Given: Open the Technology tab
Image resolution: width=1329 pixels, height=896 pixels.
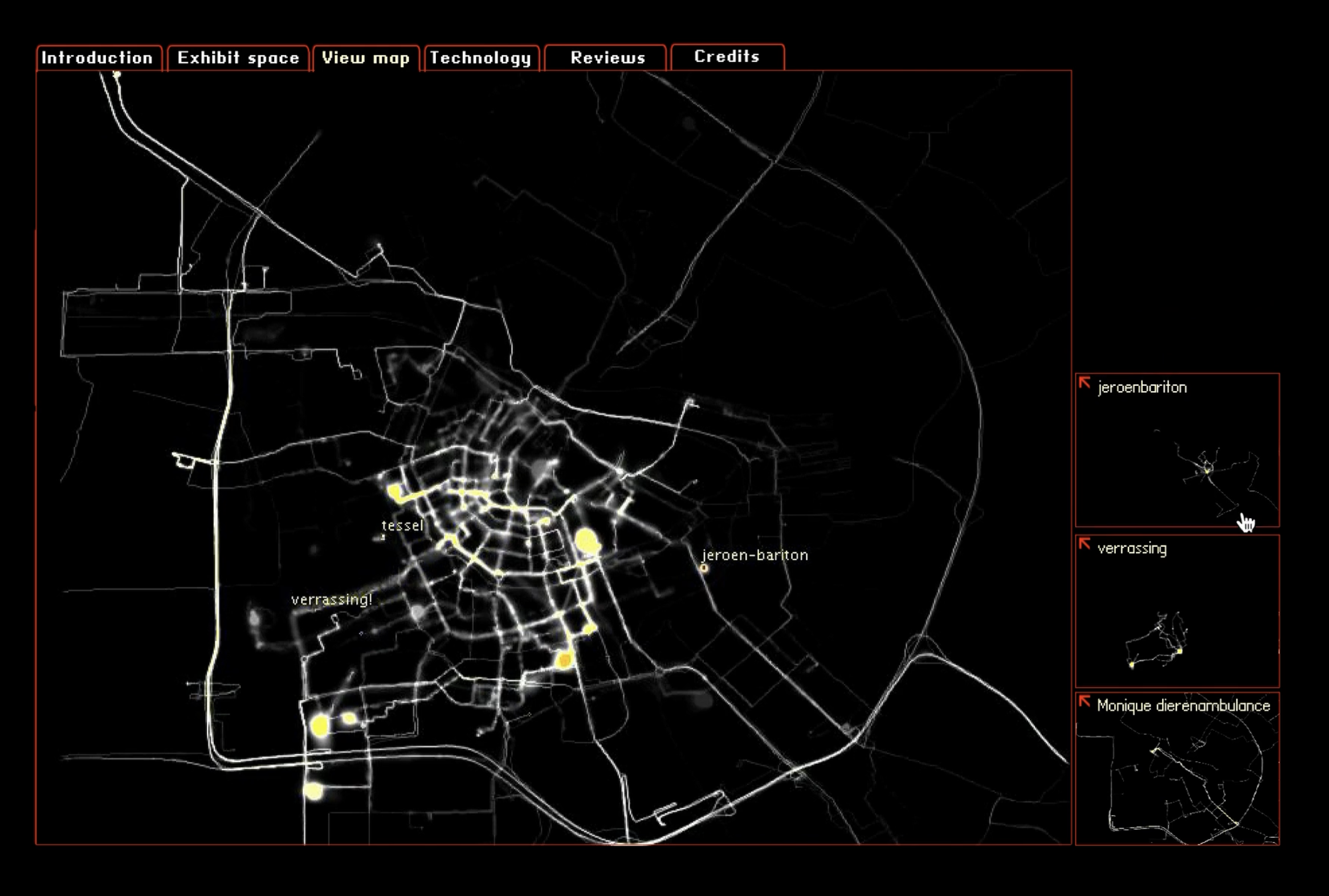Looking at the screenshot, I should (481, 58).
